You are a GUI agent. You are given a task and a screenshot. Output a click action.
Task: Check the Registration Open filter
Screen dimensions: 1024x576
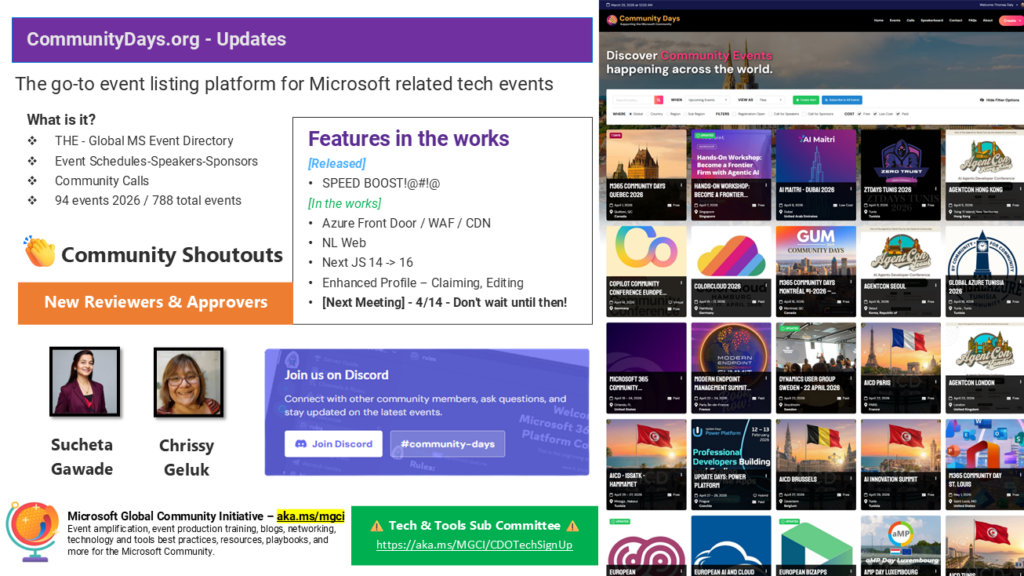click(x=734, y=114)
